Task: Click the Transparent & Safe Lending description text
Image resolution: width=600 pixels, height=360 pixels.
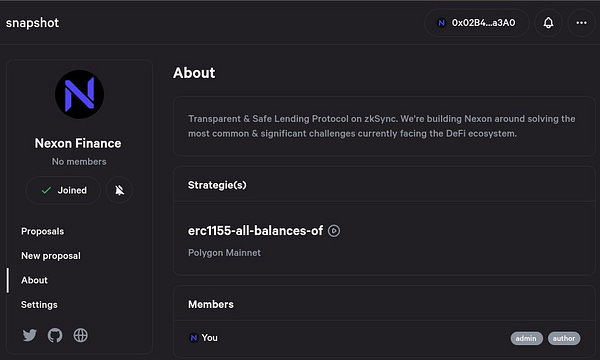Action: [382, 126]
